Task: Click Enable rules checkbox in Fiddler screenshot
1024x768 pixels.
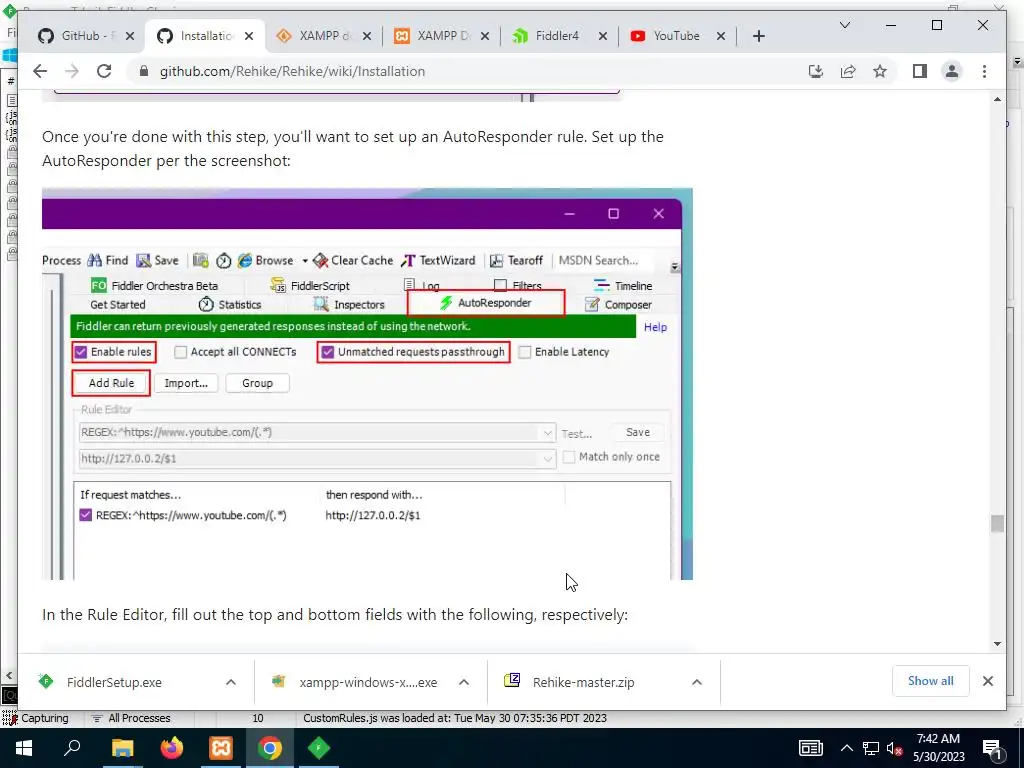Action: [x=80, y=352]
